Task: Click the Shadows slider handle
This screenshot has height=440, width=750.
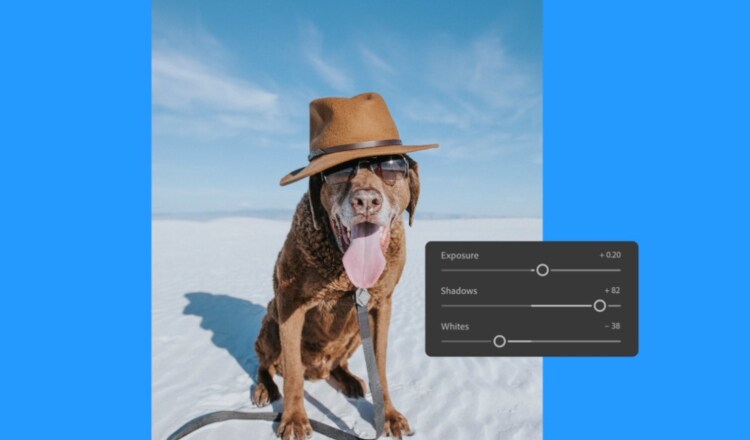Action: pyautogui.click(x=600, y=306)
